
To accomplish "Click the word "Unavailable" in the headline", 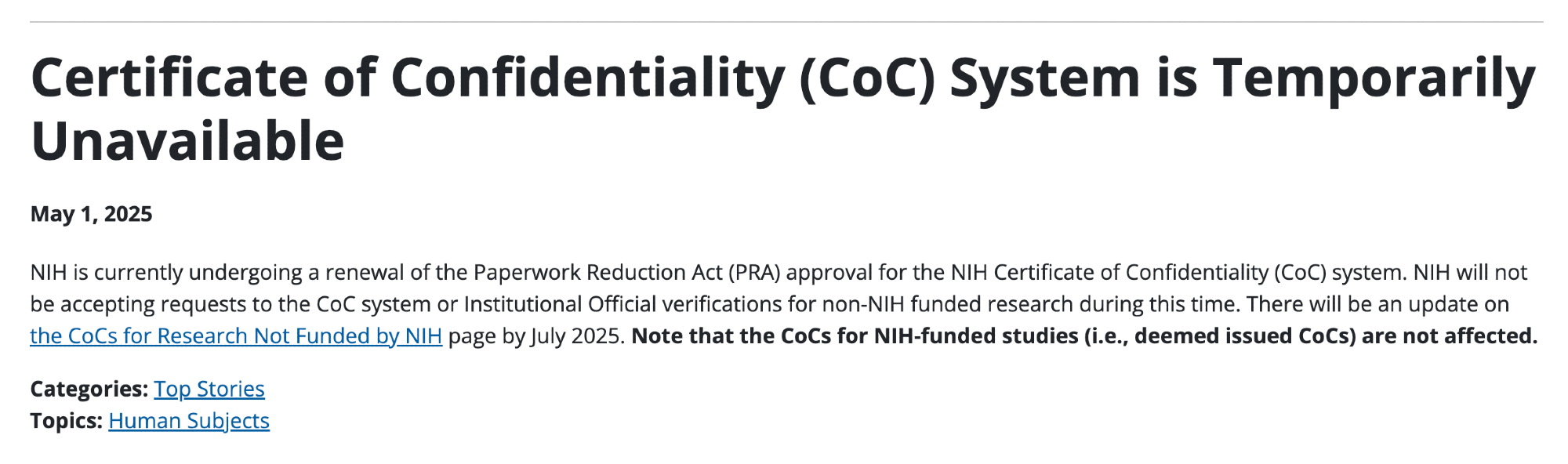I will 187,142.
